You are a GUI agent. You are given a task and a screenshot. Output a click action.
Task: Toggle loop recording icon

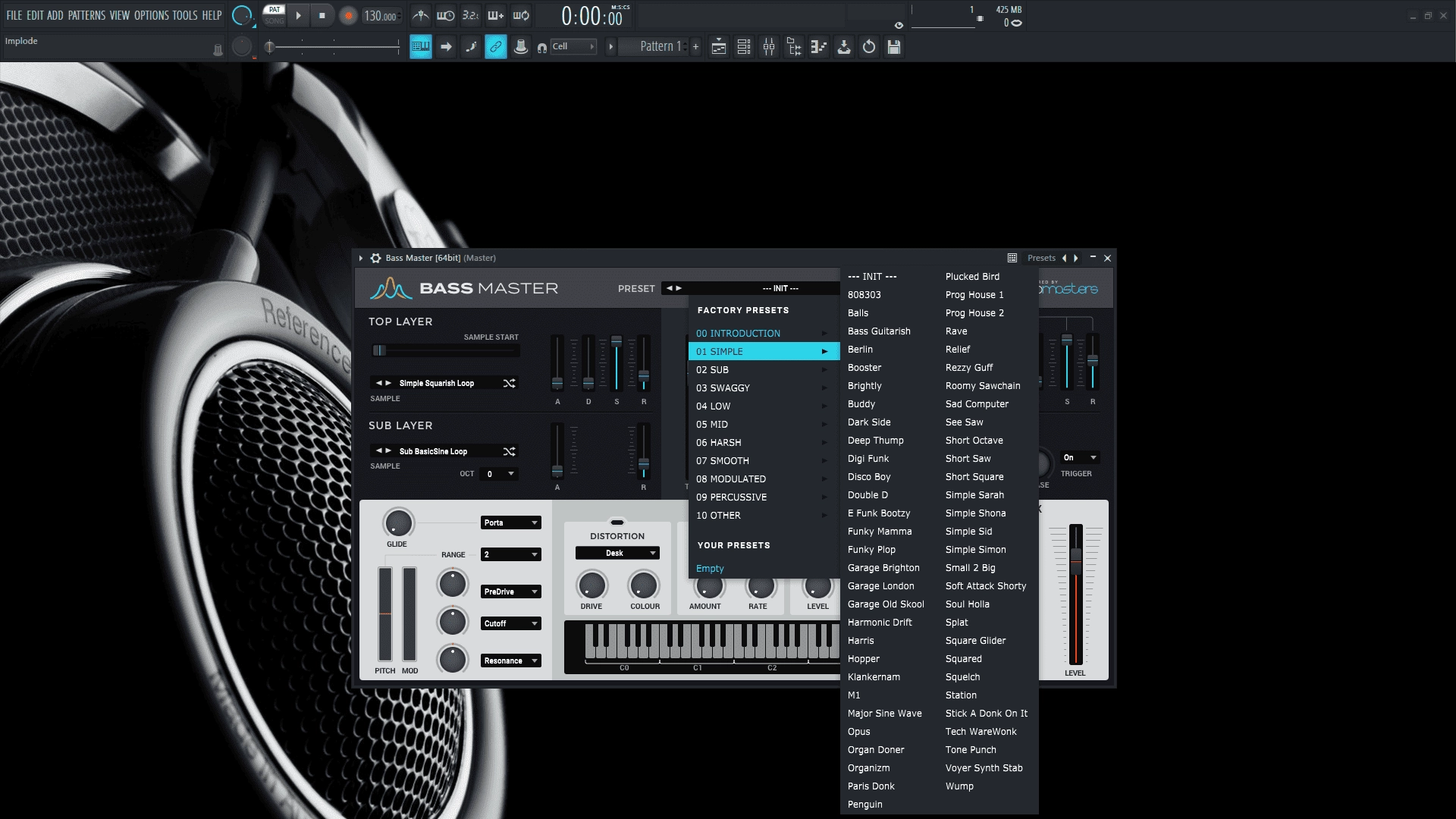521,15
